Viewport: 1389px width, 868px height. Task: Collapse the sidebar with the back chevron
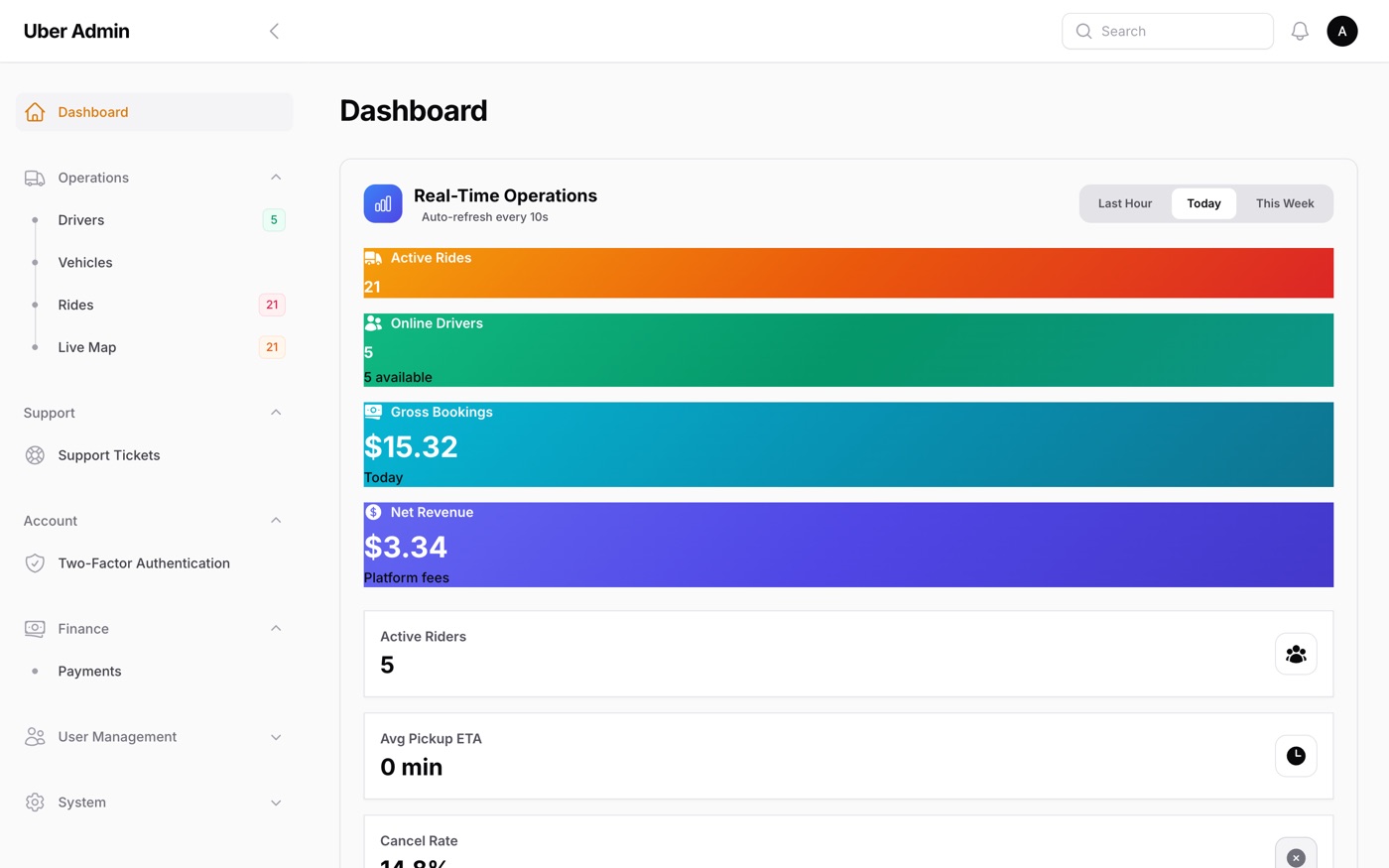(274, 31)
